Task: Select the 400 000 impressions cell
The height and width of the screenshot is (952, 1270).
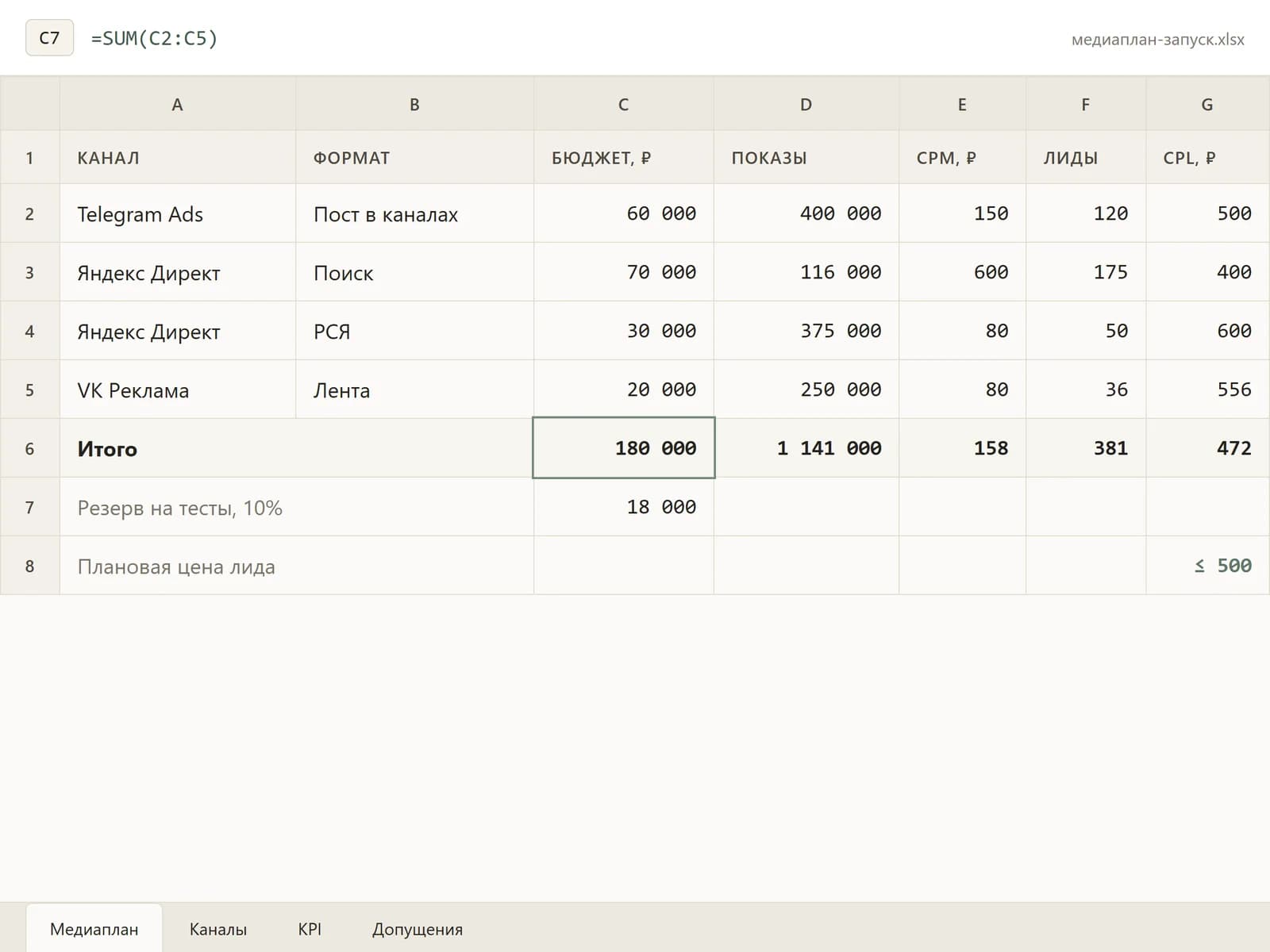Action: (x=806, y=213)
